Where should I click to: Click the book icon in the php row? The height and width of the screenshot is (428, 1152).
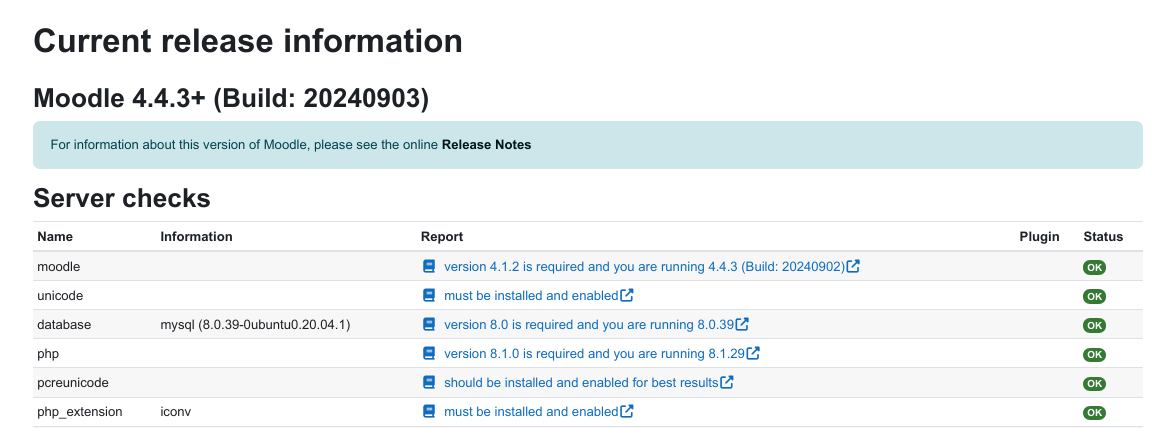pos(429,353)
